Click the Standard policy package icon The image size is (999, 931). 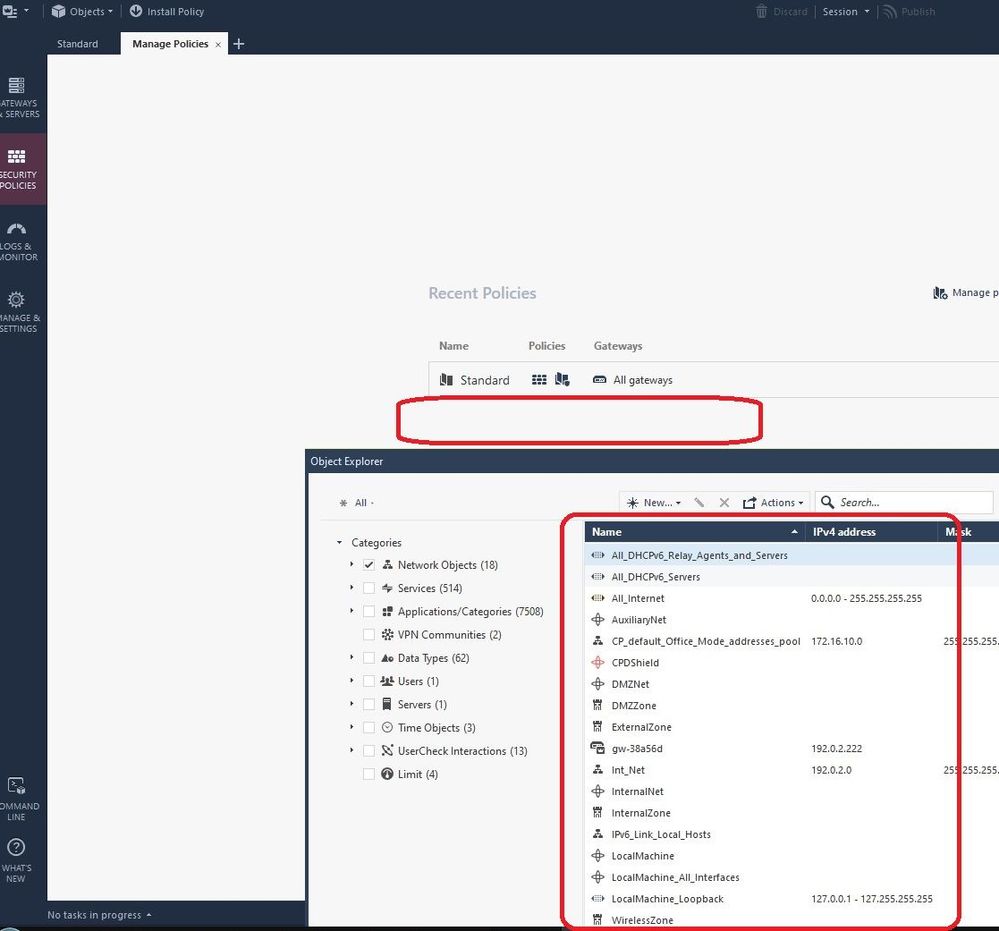coord(446,380)
